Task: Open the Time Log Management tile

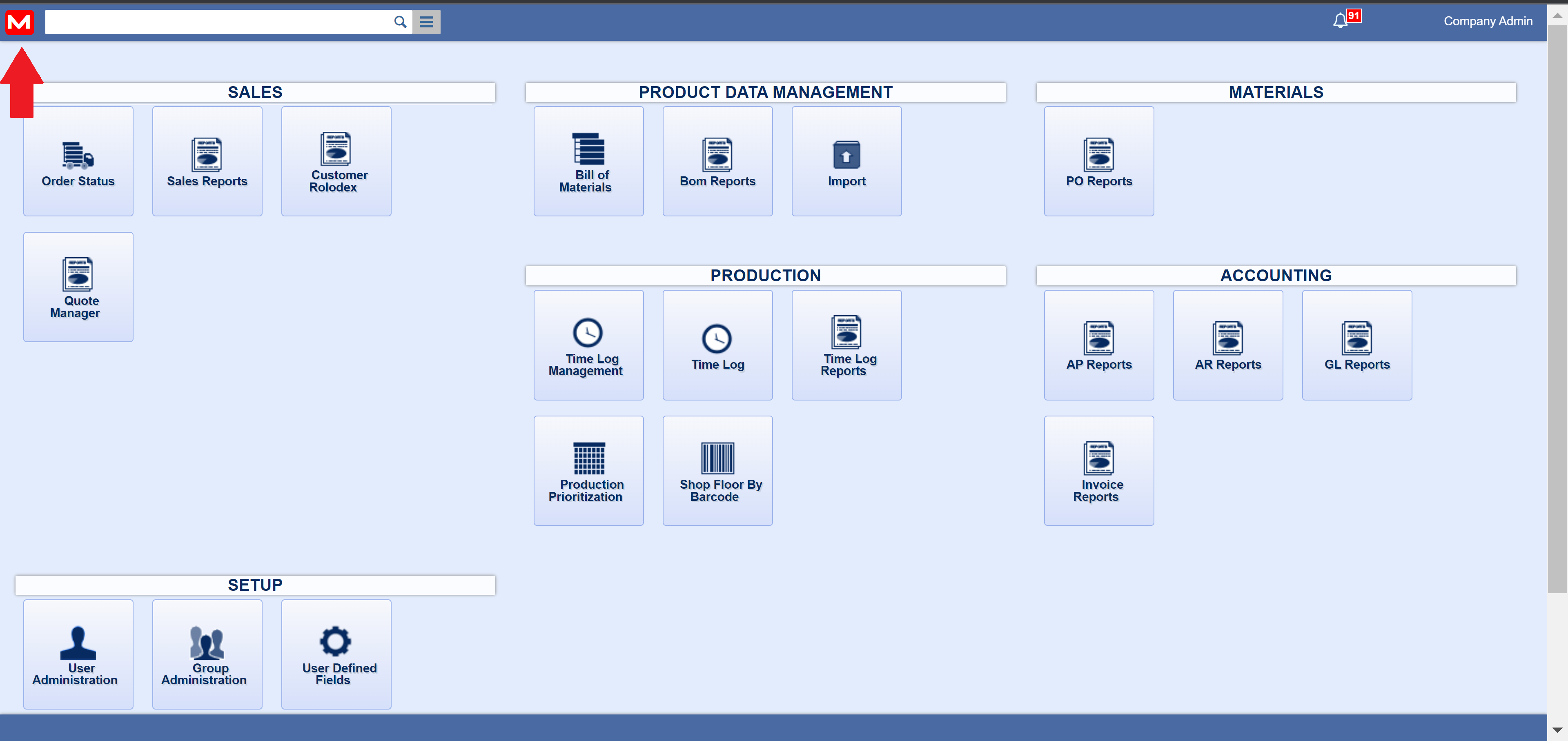Action: point(588,345)
